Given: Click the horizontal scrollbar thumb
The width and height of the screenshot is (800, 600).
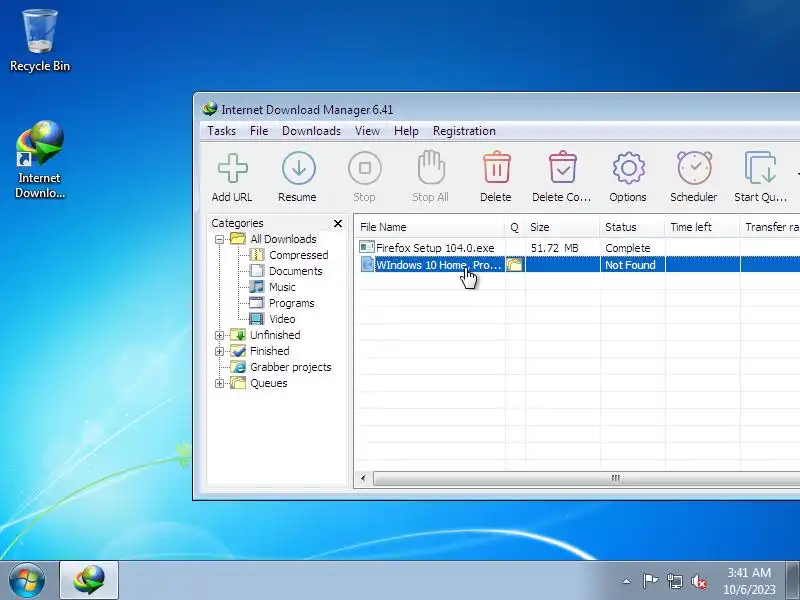Looking at the screenshot, I should pyautogui.click(x=587, y=479).
